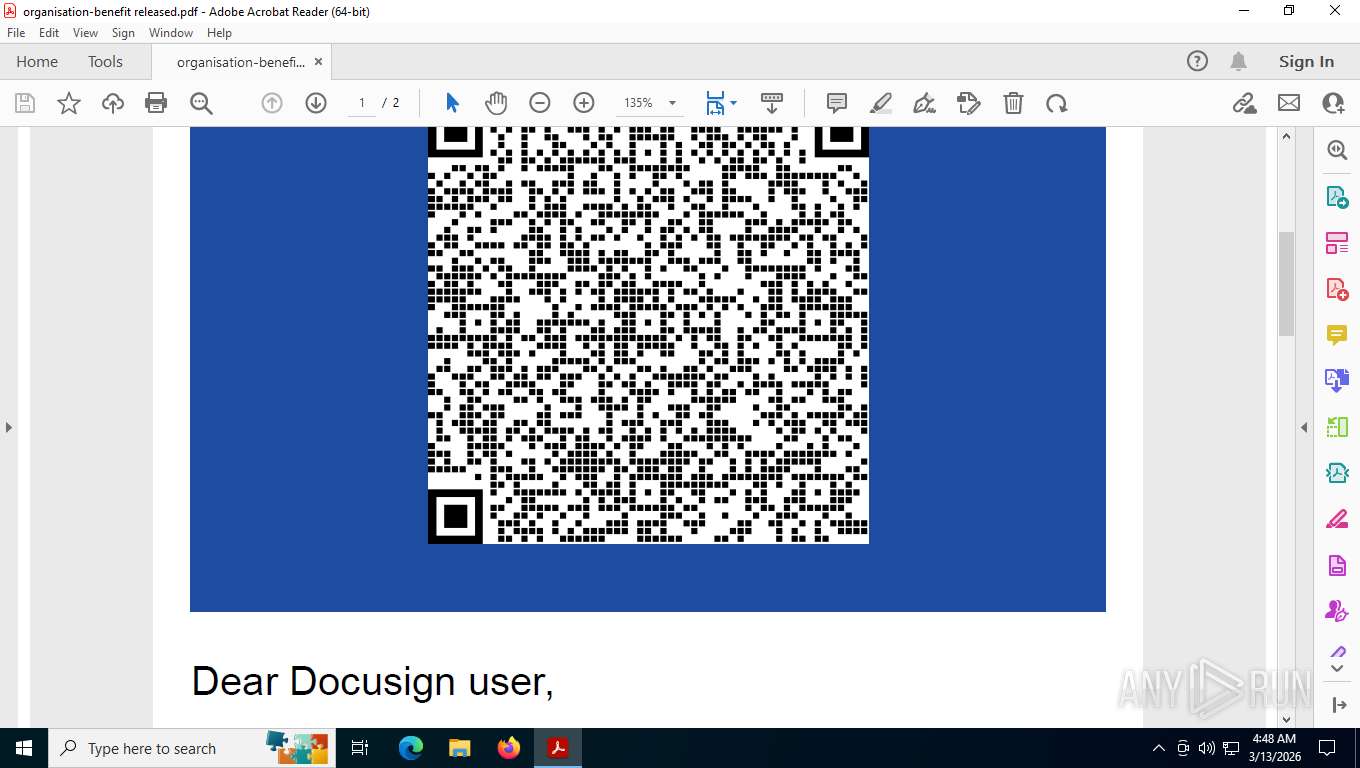Viewport: 1360px width, 768px height.
Task: Open the Edit menu
Action: tap(49, 33)
